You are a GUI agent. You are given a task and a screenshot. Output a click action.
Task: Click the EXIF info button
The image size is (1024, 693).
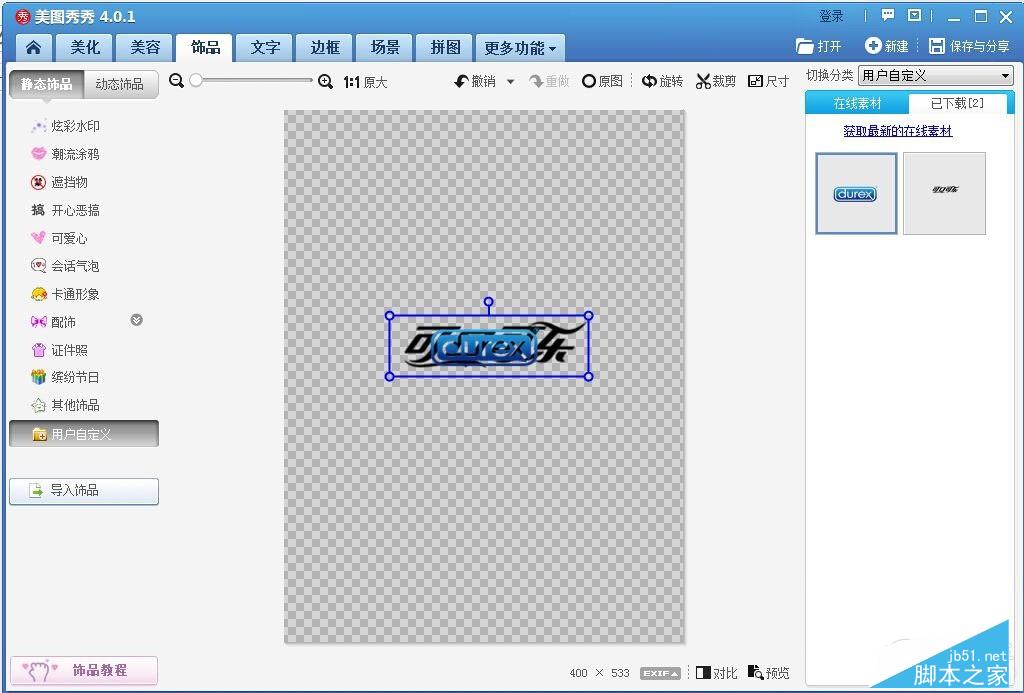pos(660,673)
